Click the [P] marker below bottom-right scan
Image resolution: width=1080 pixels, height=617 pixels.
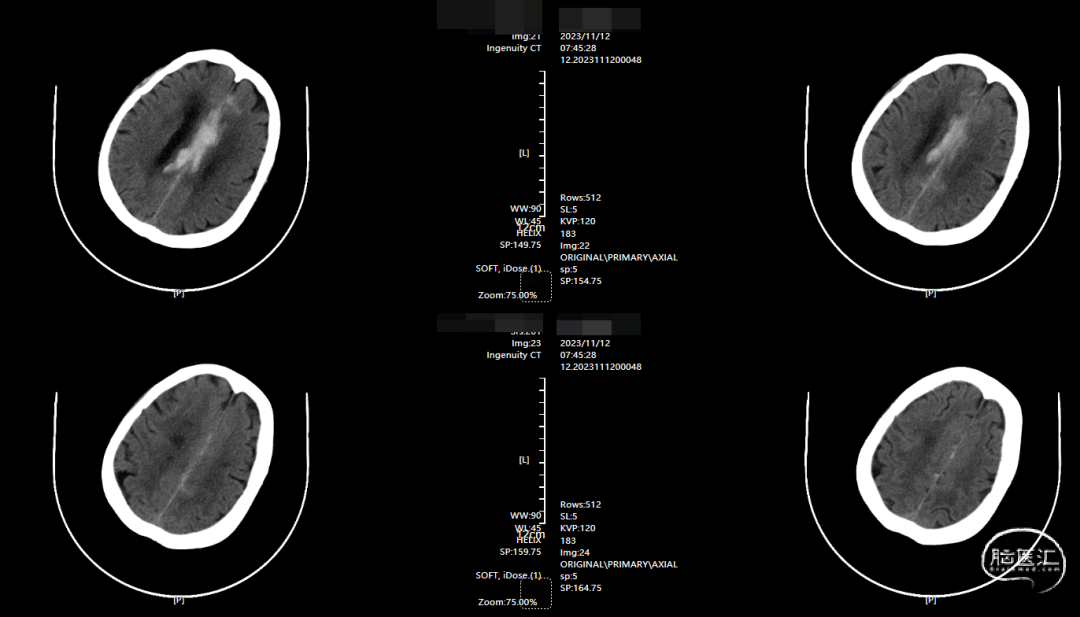(930, 600)
